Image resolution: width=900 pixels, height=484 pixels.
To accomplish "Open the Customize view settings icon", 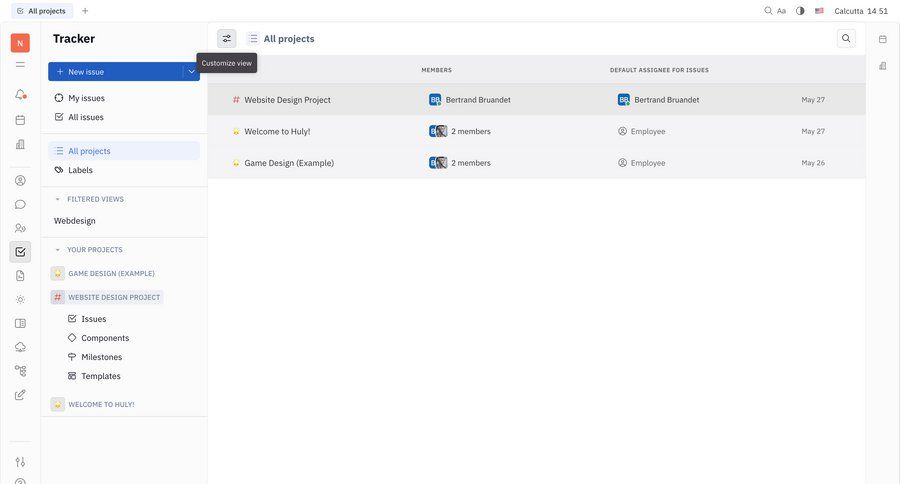I will [x=226, y=39].
